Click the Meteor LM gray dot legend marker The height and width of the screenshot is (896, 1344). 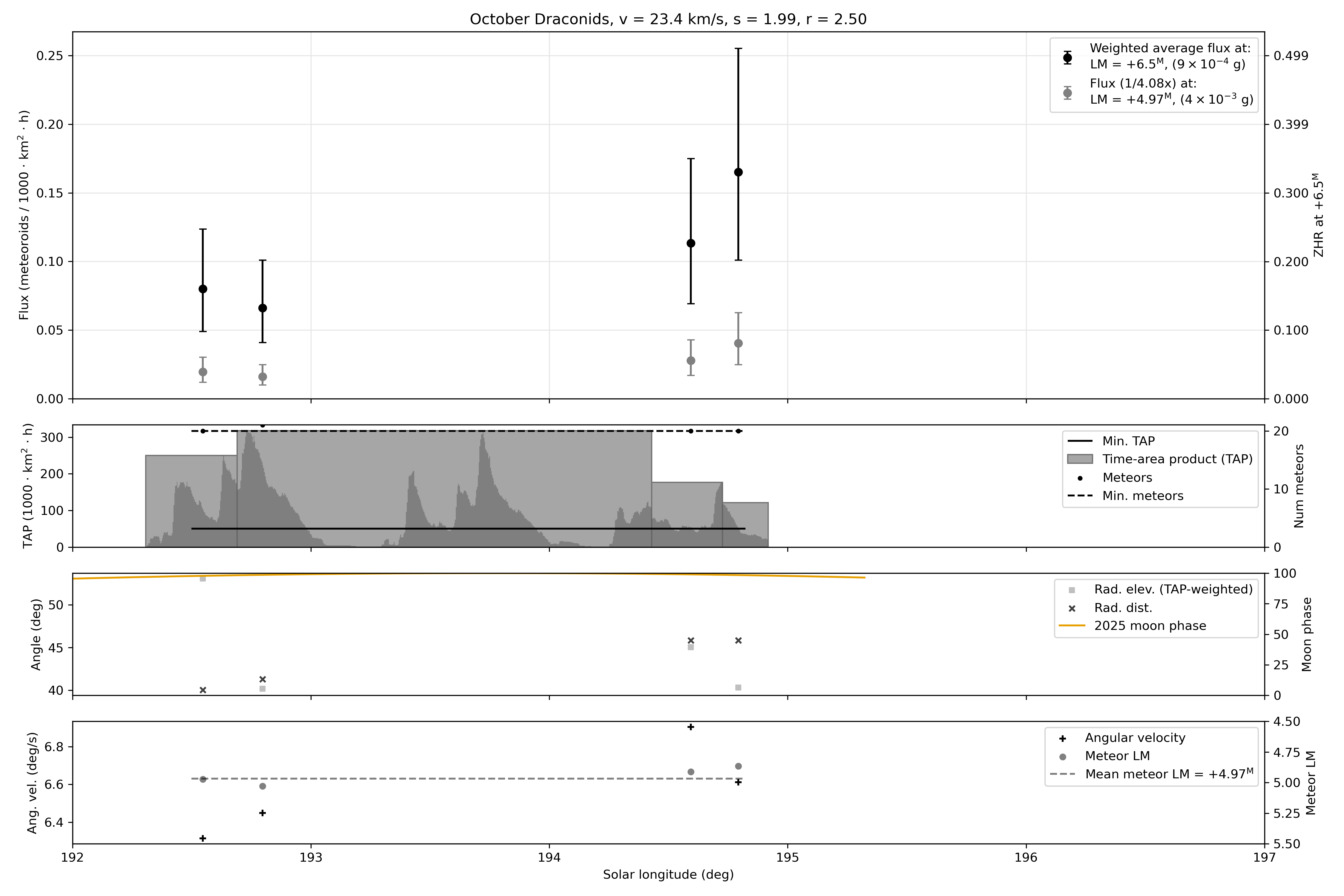[x=1062, y=757]
